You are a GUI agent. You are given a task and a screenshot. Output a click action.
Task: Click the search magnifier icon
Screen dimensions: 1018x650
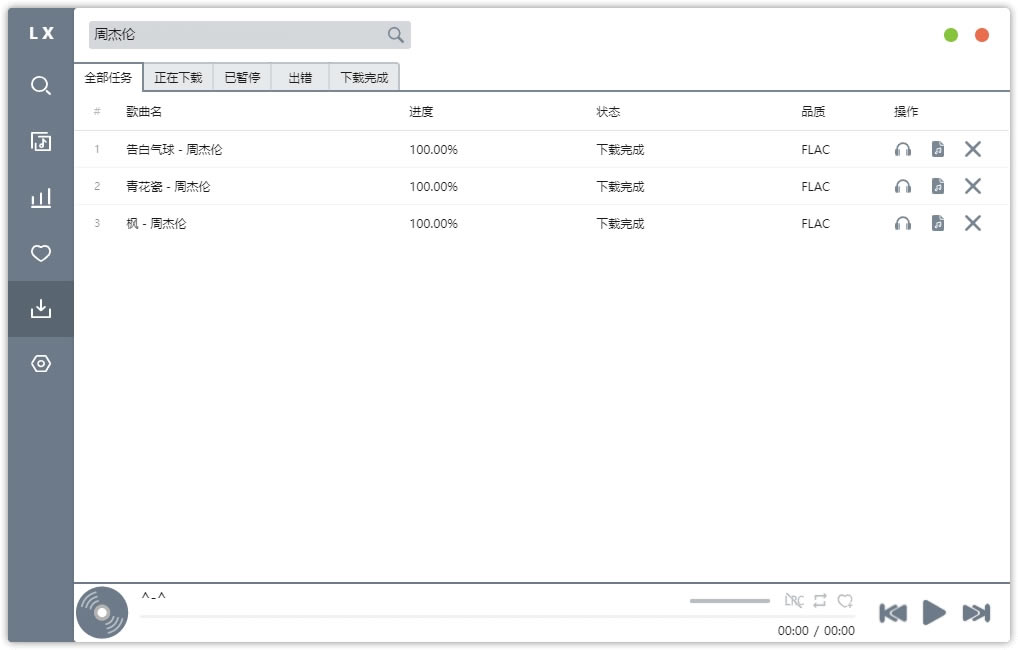[x=394, y=34]
